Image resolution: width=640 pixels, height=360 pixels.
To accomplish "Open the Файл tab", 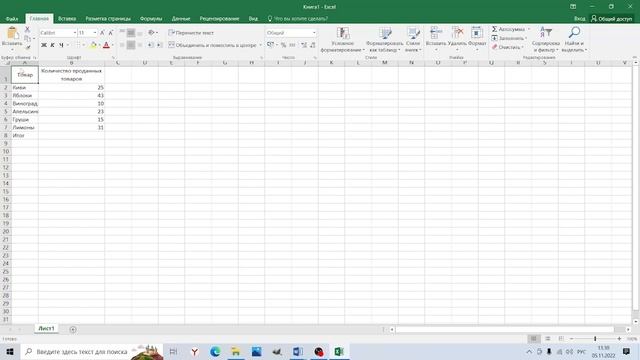I will 12,19.
